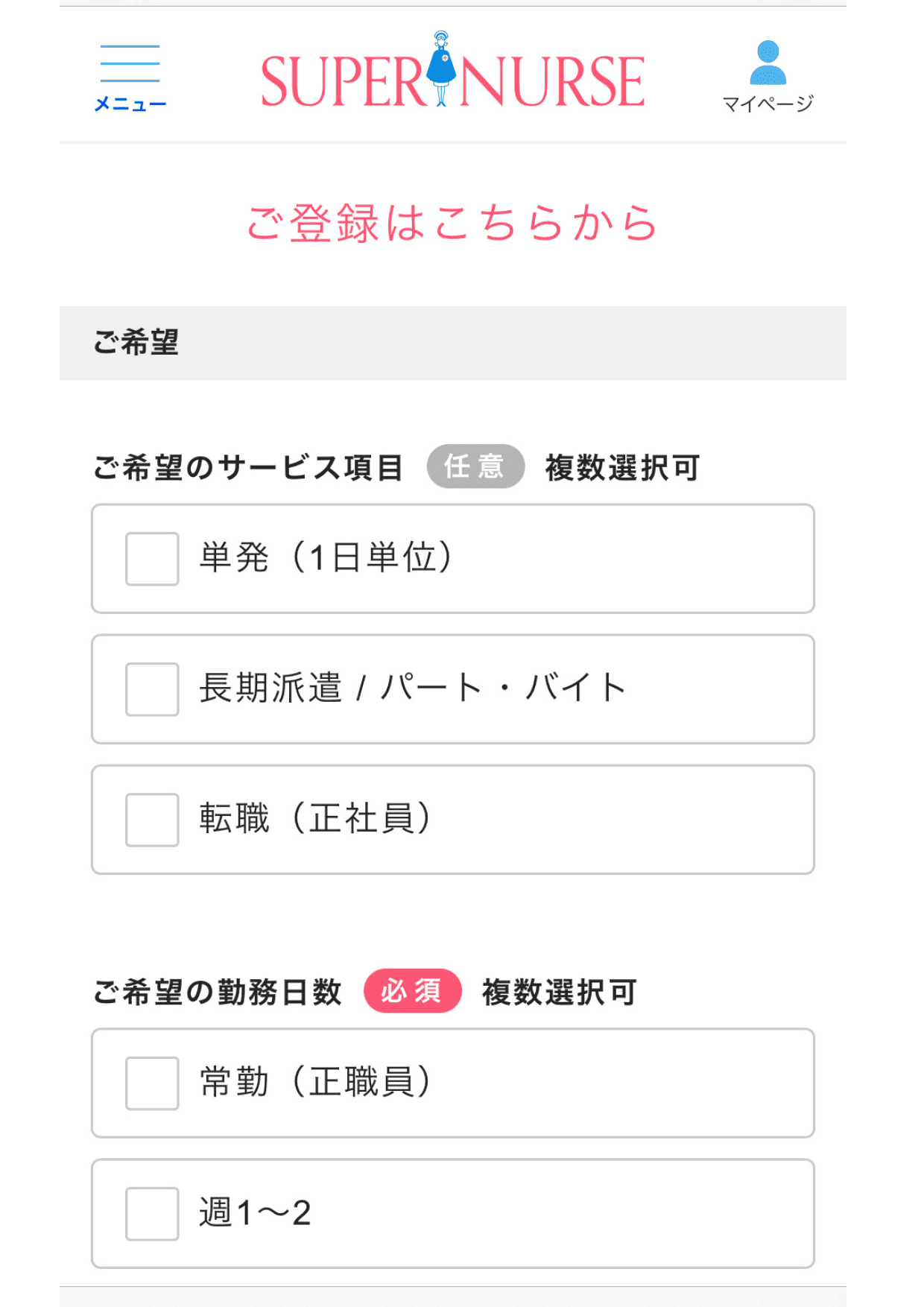
Task: Select the 長期派遣 / パート・バイト option row
Action: tap(453, 689)
